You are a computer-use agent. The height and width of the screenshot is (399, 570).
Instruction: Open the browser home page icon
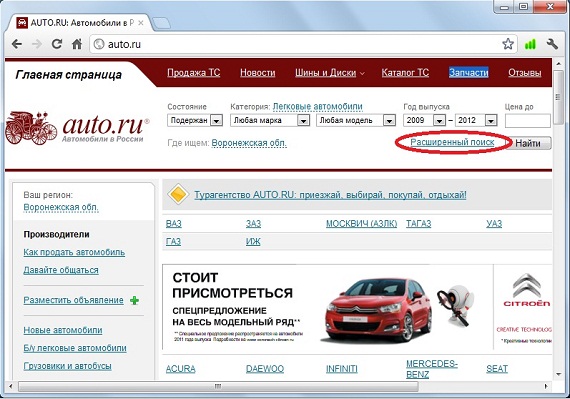pos(77,44)
